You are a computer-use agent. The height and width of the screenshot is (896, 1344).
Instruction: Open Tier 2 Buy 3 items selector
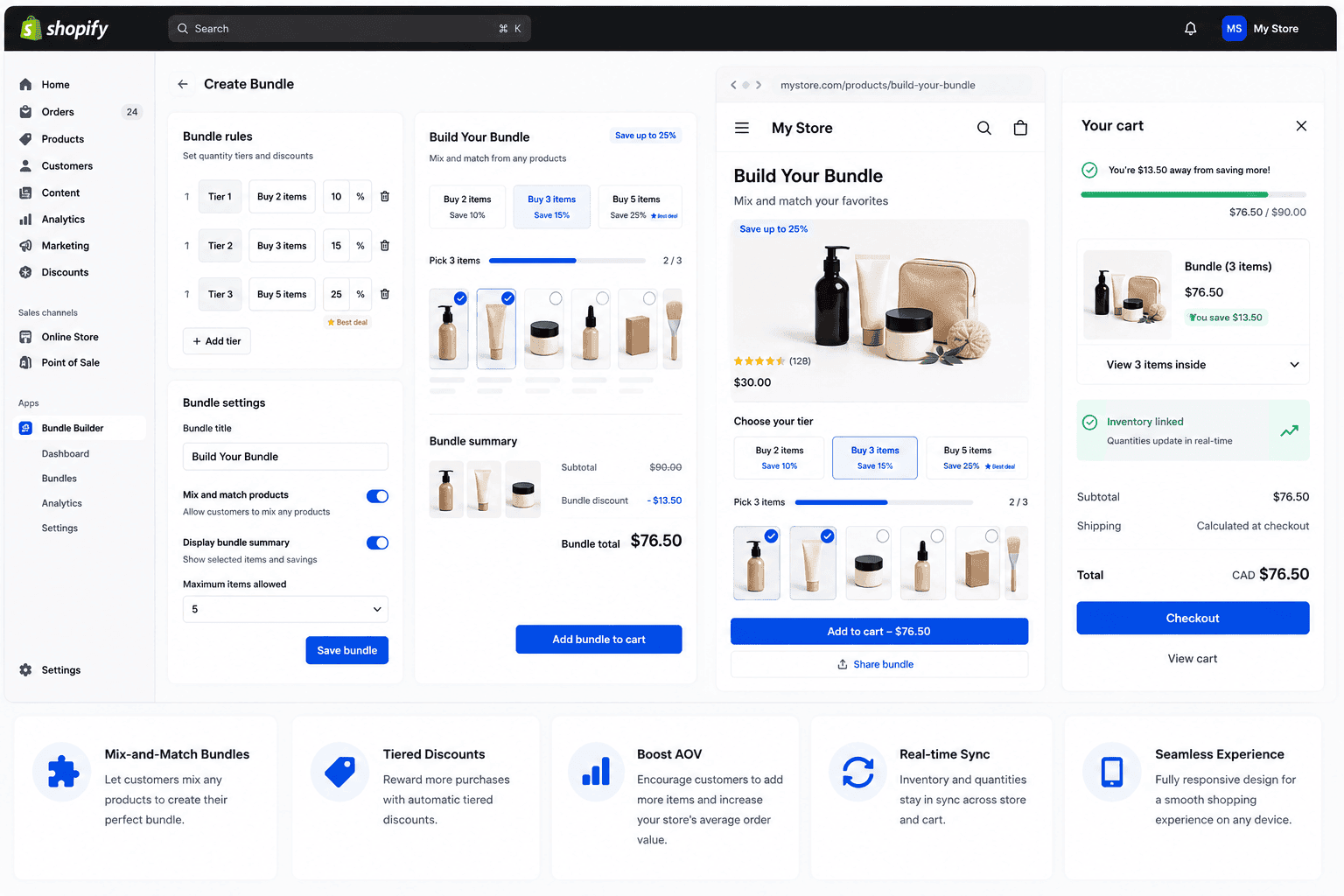[x=282, y=246]
